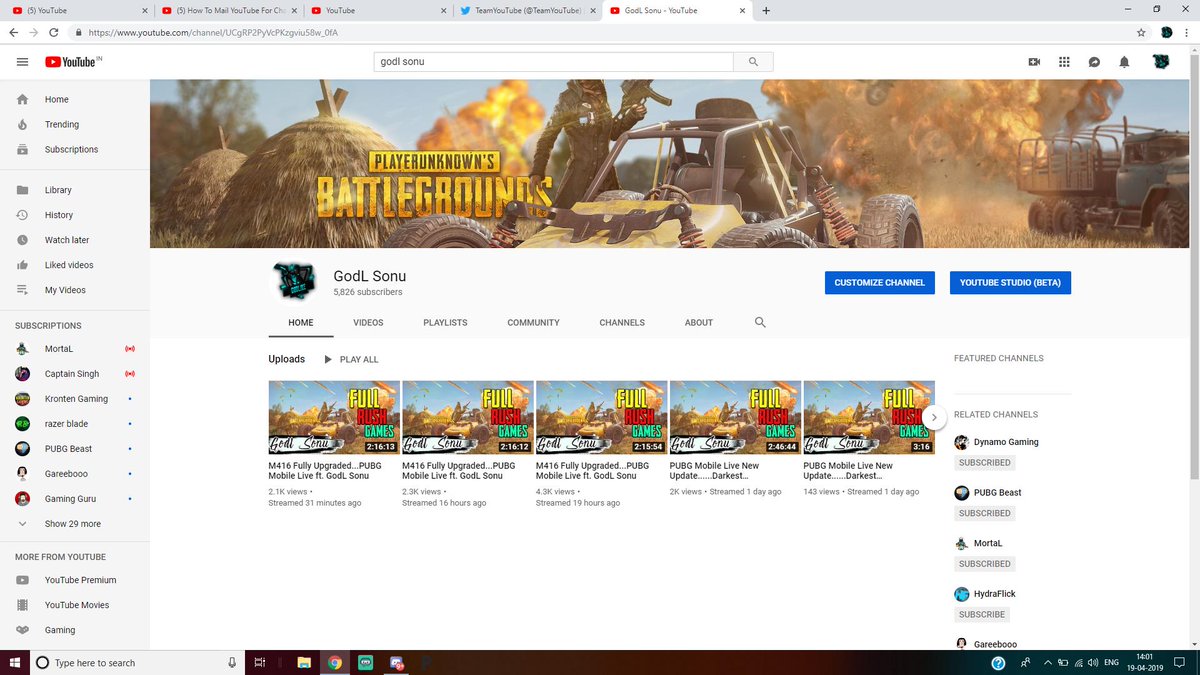Click the search magnifier button
Screen dimensions: 1200x675
point(753,62)
